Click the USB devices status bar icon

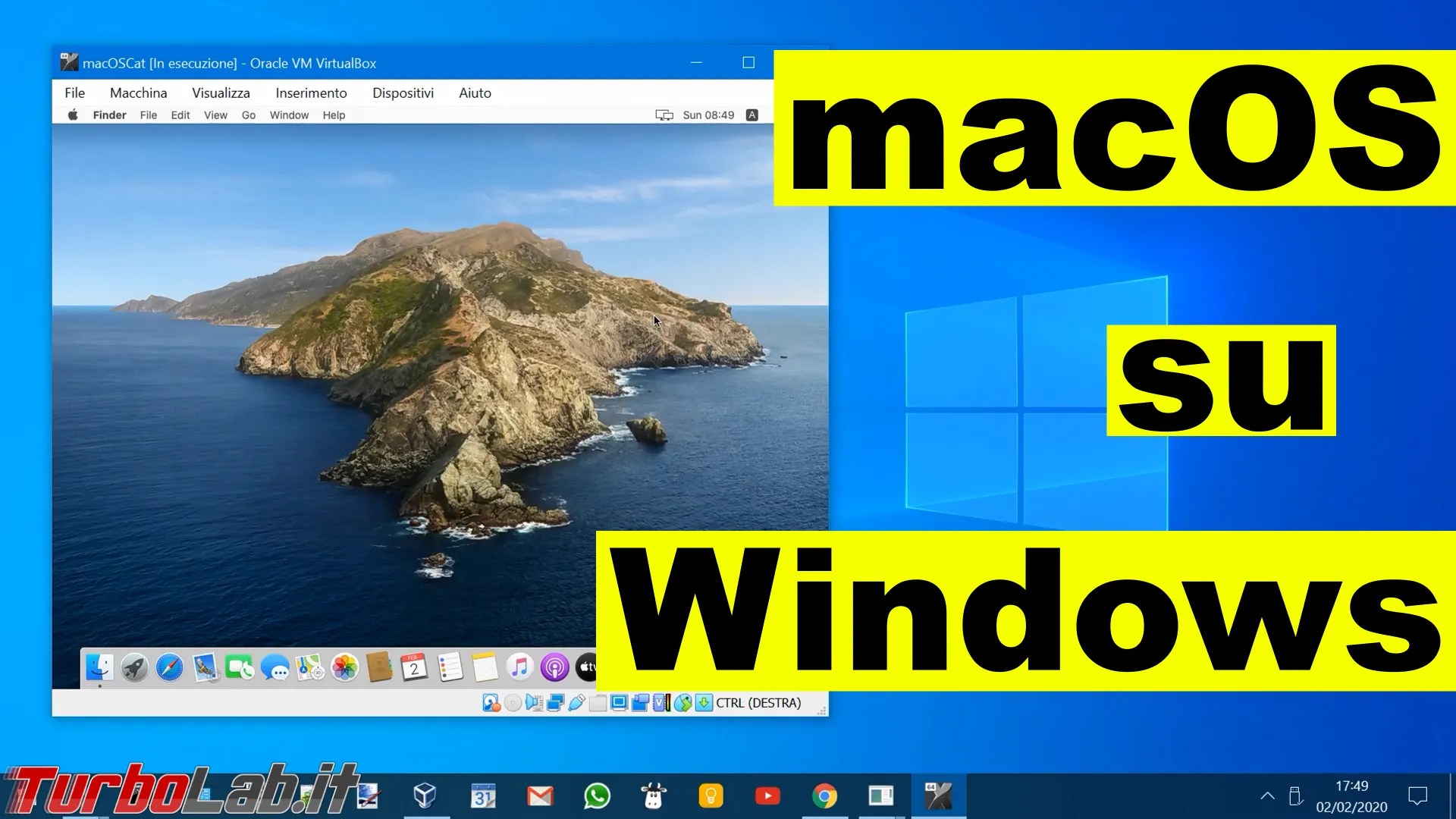576,703
